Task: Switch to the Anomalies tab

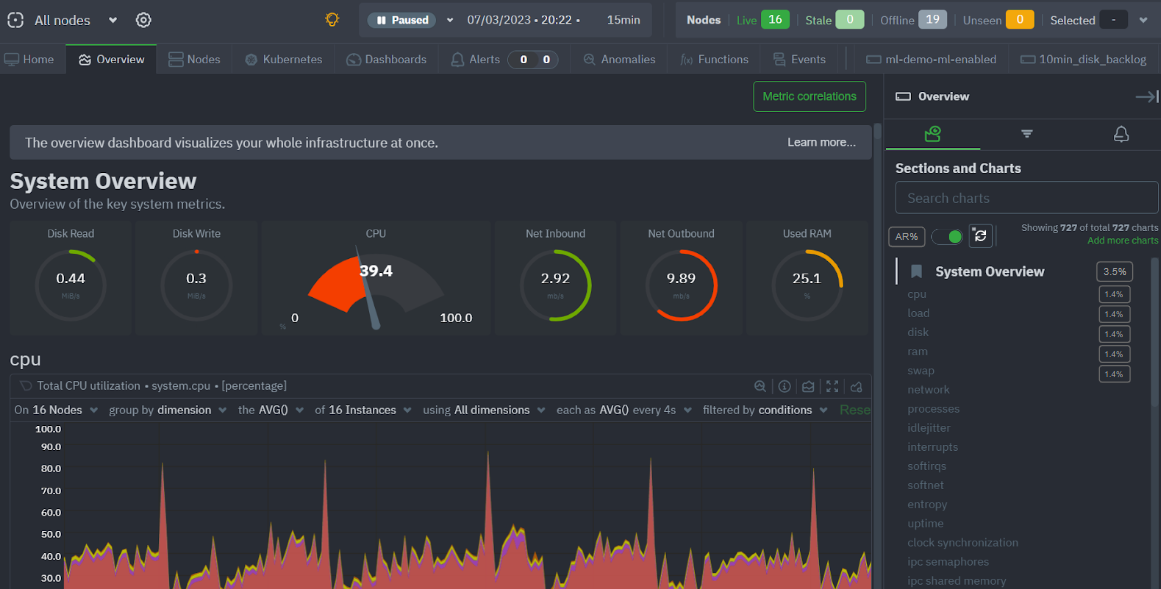Action: (x=619, y=59)
